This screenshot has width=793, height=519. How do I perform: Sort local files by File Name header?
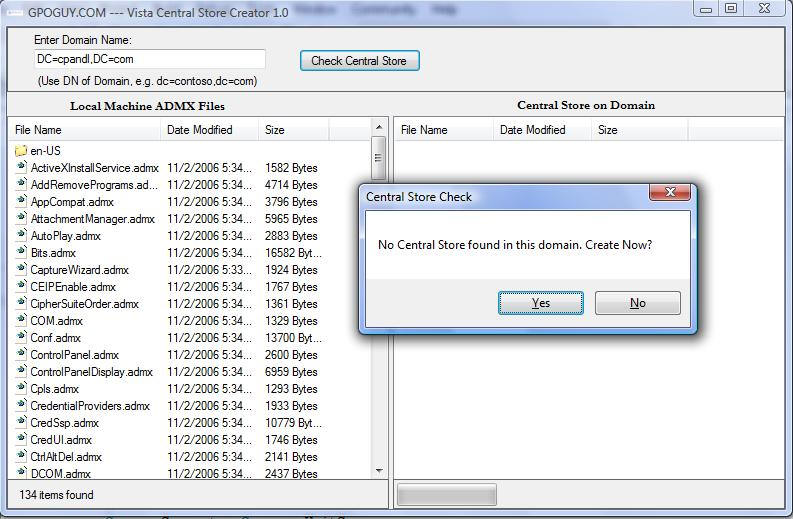(x=84, y=130)
